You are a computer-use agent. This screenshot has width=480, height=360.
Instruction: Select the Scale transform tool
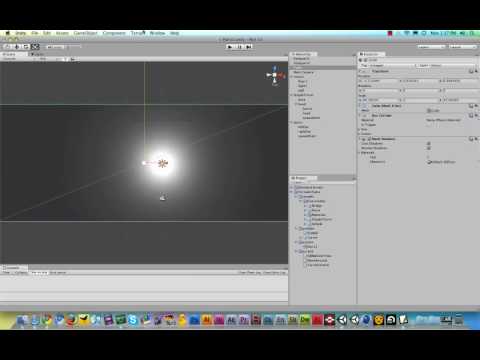click(35, 47)
